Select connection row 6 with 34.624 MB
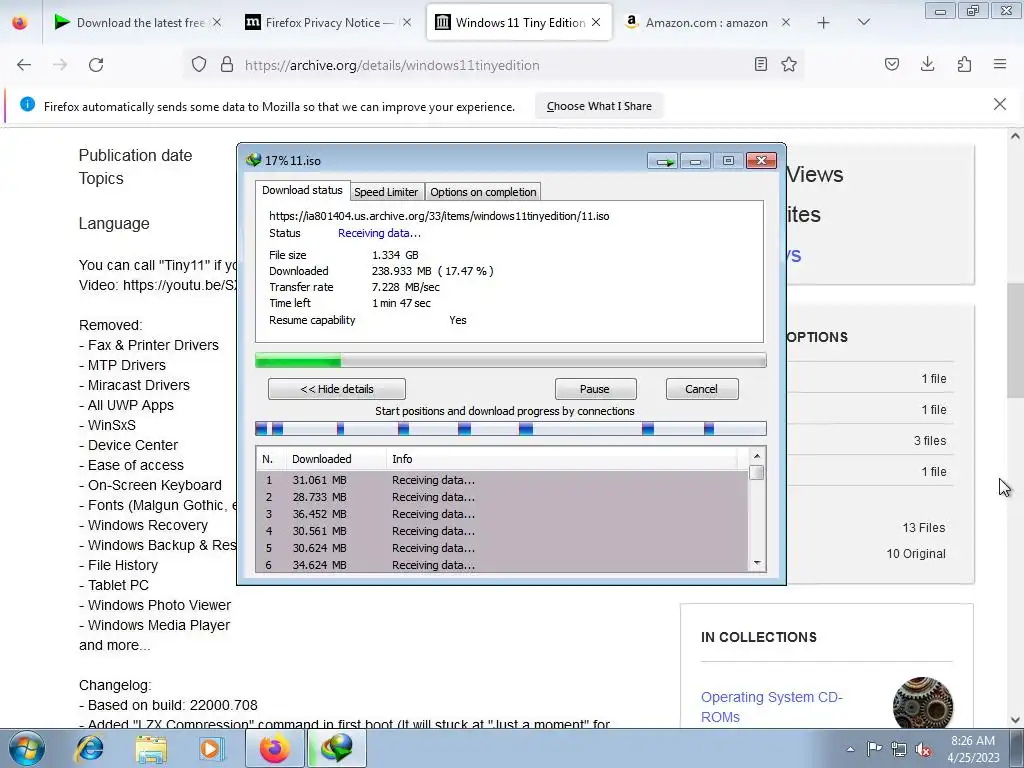 [x=502, y=565]
